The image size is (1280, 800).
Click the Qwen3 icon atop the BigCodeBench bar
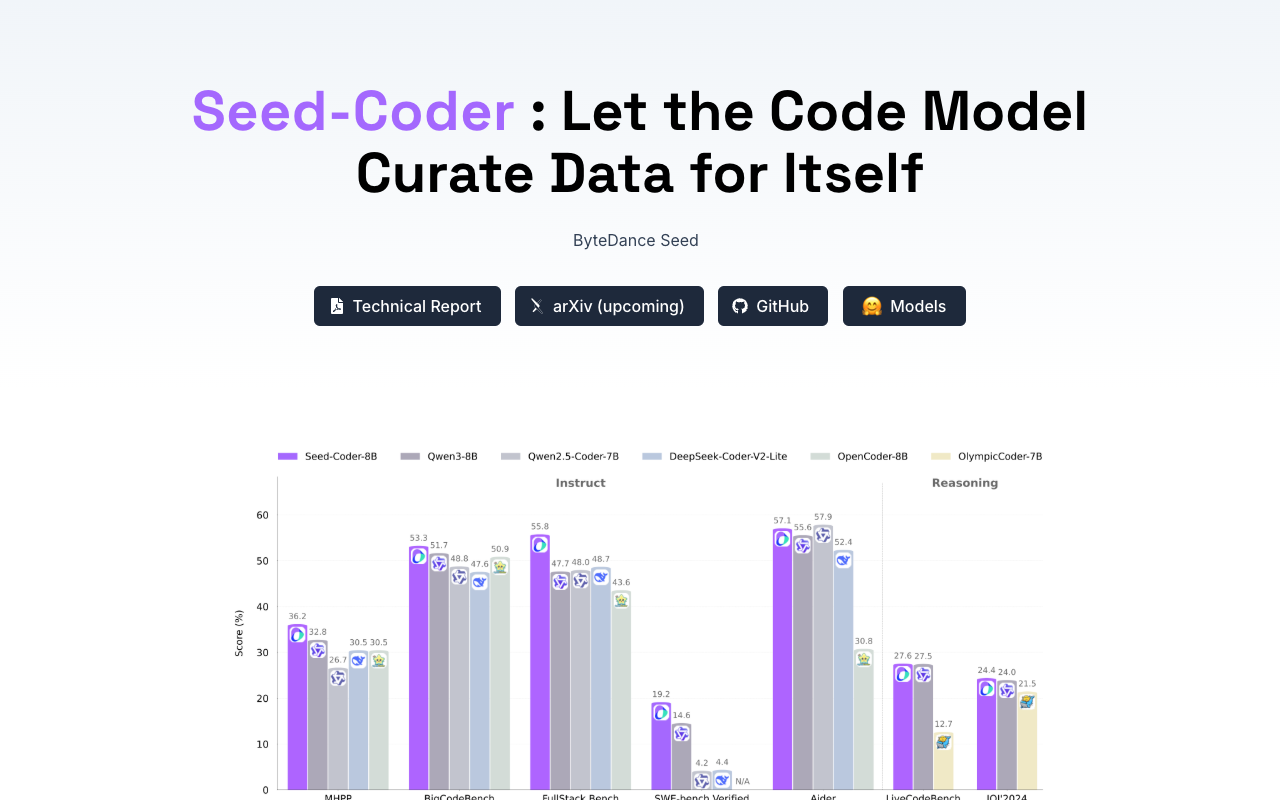(439, 562)
